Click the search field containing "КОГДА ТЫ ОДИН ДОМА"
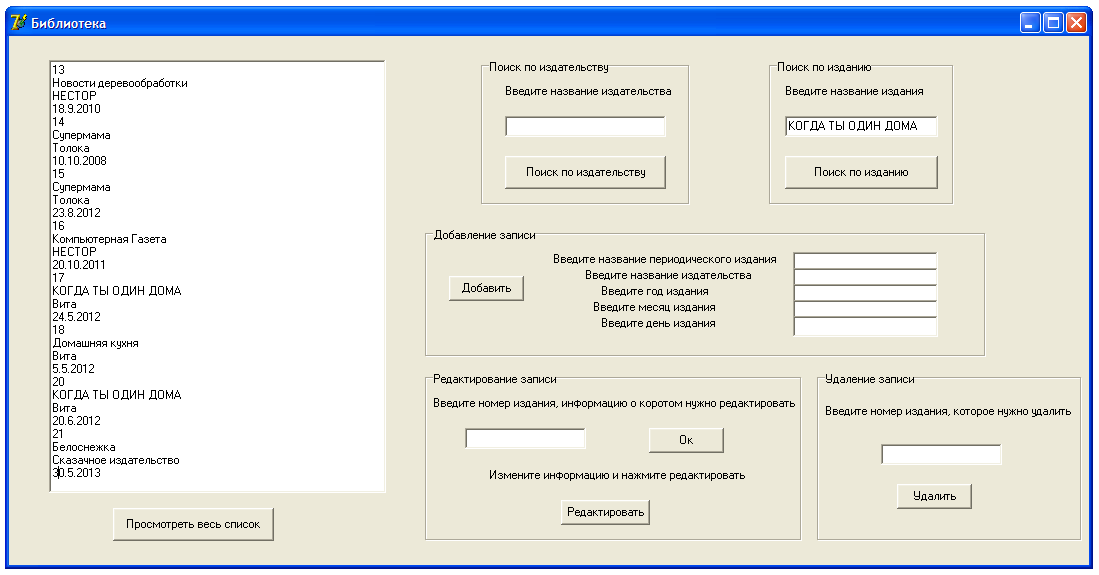1099x575 pixels. click(x=861, y=126)
